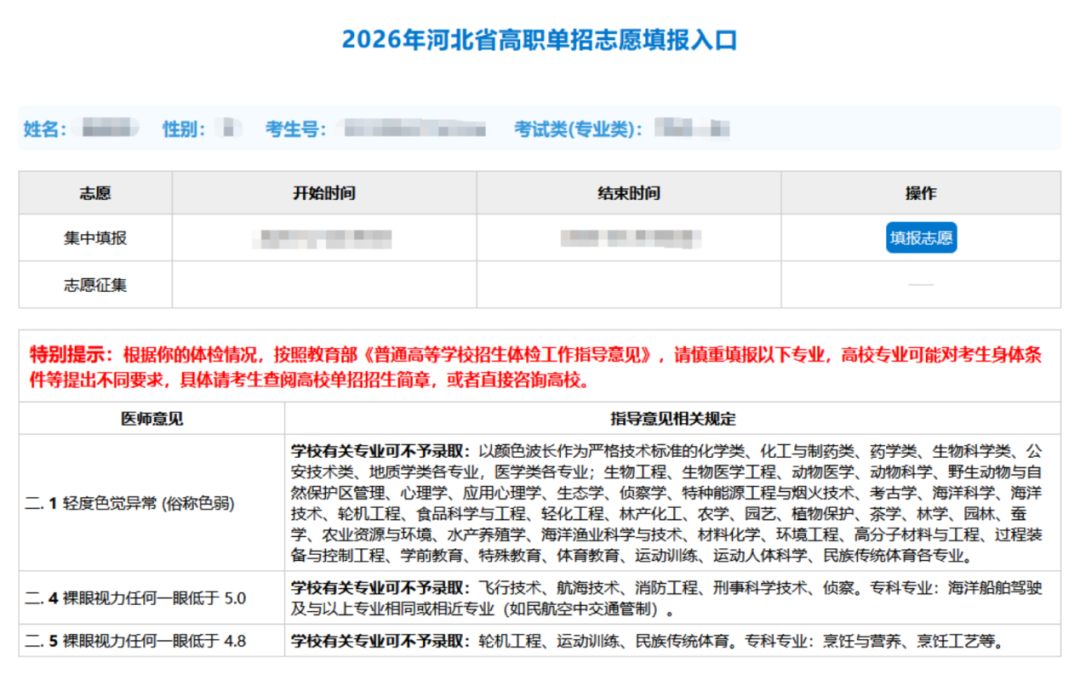This screenshot has width=1080, height=680.
Task: Click the 性别 label
Action: click(x=184, y=129)
